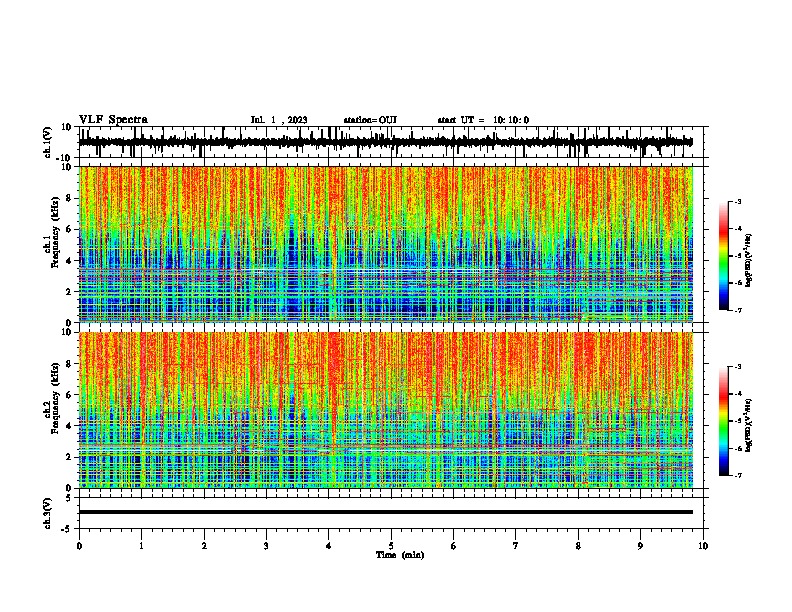Click the time axis tick label "7"
792x612 pixels.
(x=516, y=546)
